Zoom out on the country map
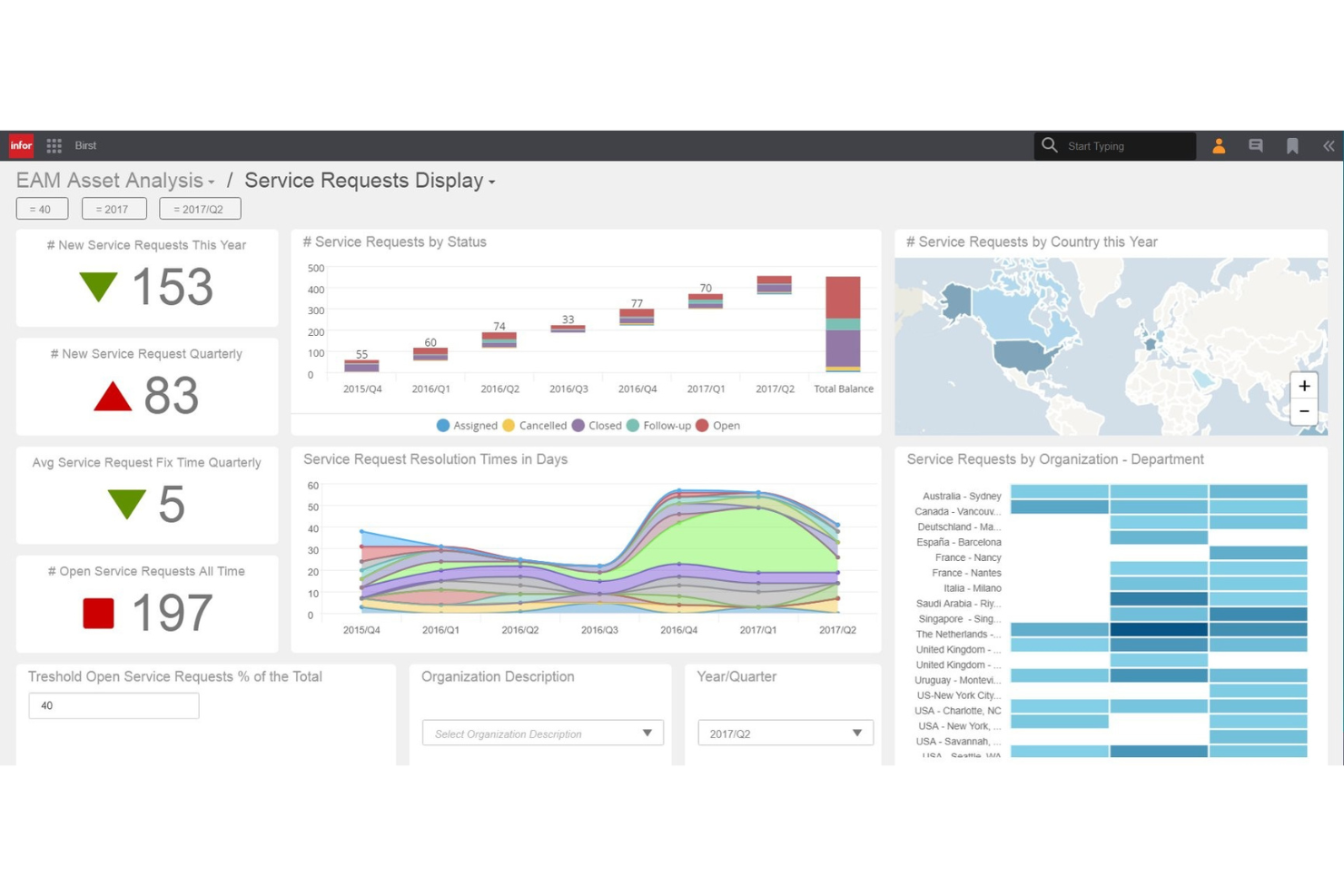Viewport: 1344px width, 896px height. [x=1304, y=411]
